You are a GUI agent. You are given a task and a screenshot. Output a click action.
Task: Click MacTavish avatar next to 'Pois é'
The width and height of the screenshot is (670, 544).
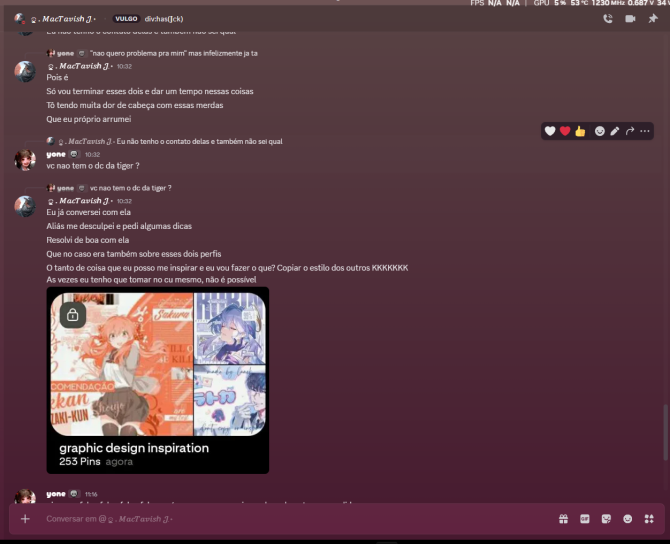pyautogui.click(x=25, y=72)
